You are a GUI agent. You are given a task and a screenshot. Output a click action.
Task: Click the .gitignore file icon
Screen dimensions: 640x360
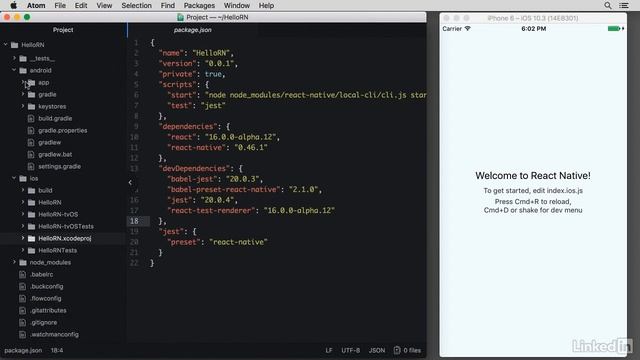[22, 322]
